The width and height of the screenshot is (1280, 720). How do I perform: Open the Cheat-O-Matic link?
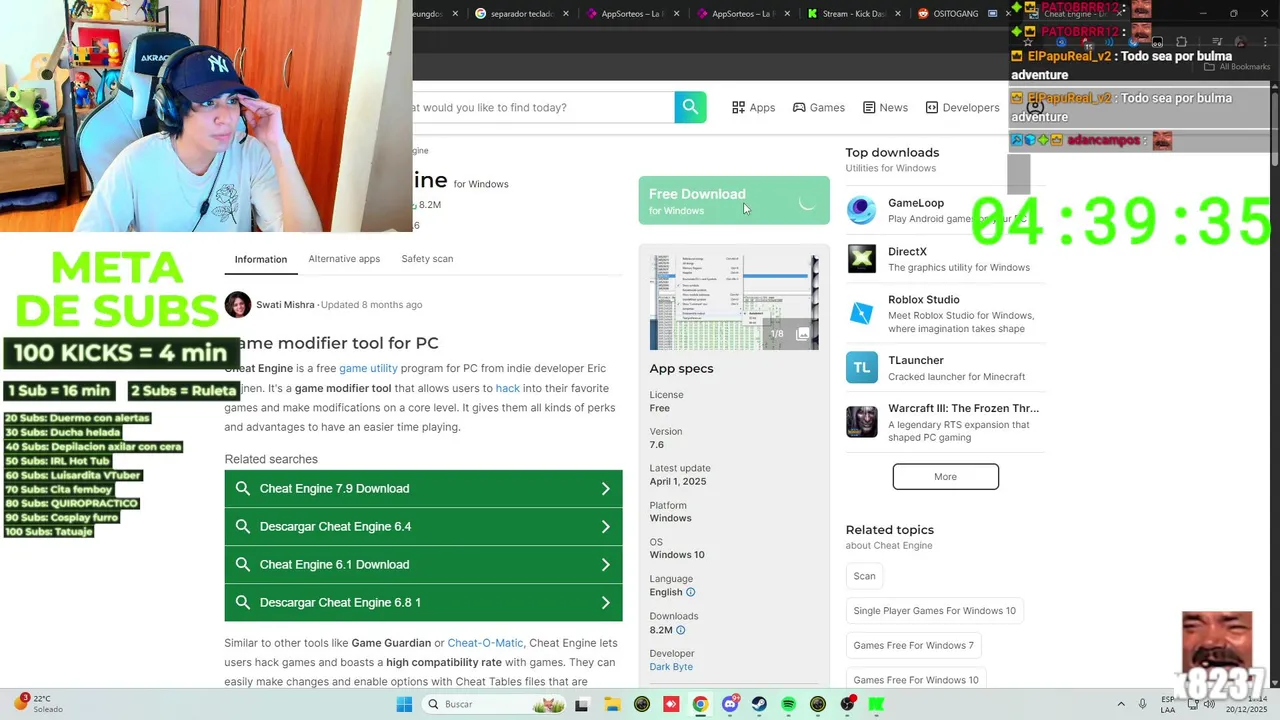click(x=485, y=643)
